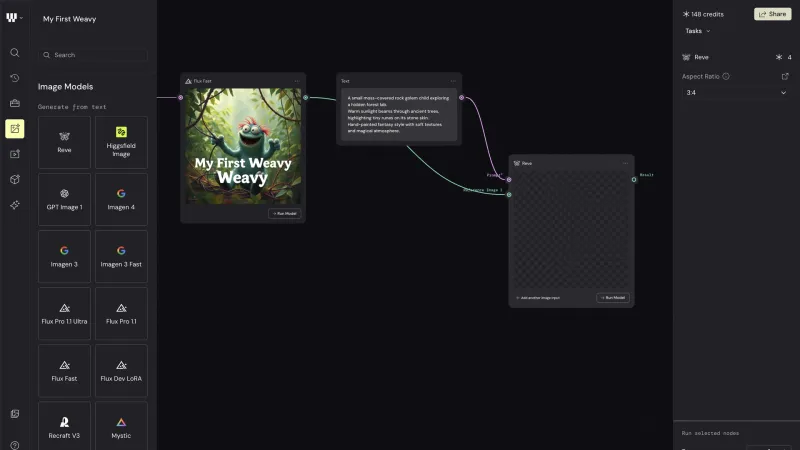Expand the Tasks dropdown
Viewport: 800px width, 450px height.
[697, 31]
